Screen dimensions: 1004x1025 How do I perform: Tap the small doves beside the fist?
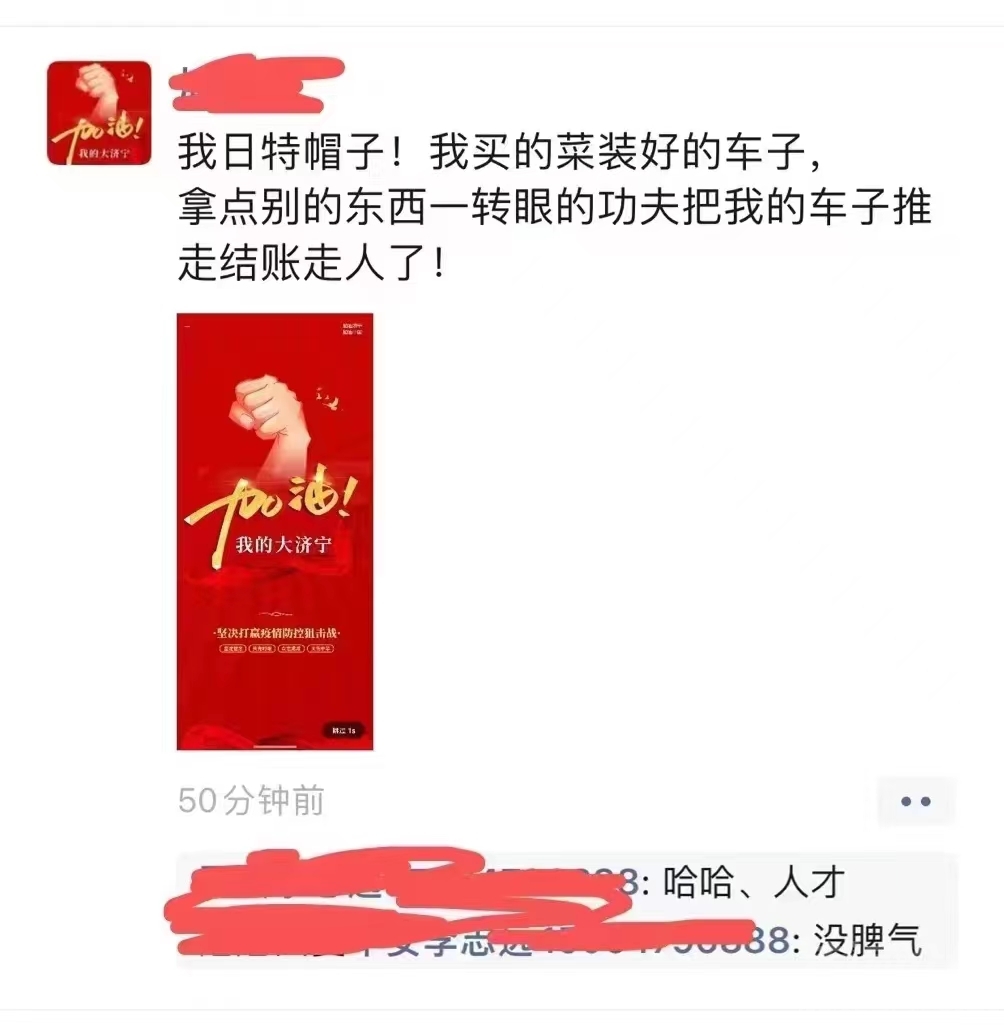coord(327,397)
